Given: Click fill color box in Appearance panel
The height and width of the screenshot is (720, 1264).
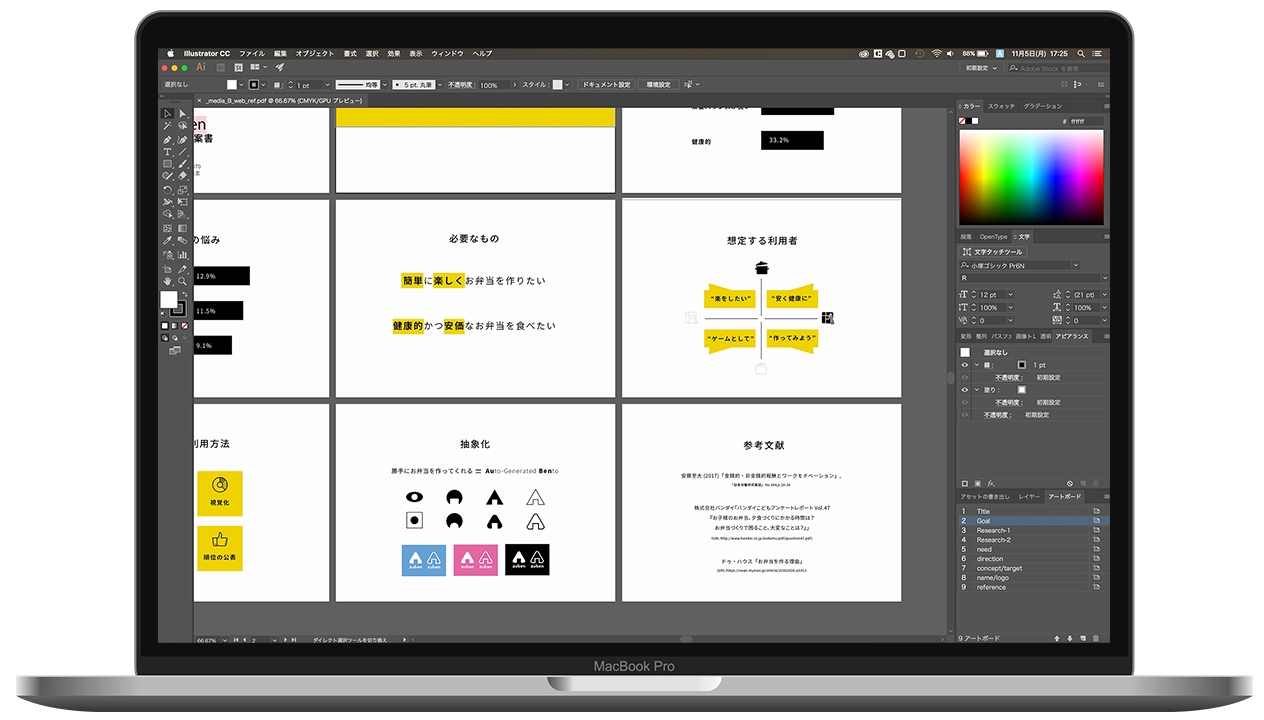Looking at the screenshot, I should point(1021,390).
